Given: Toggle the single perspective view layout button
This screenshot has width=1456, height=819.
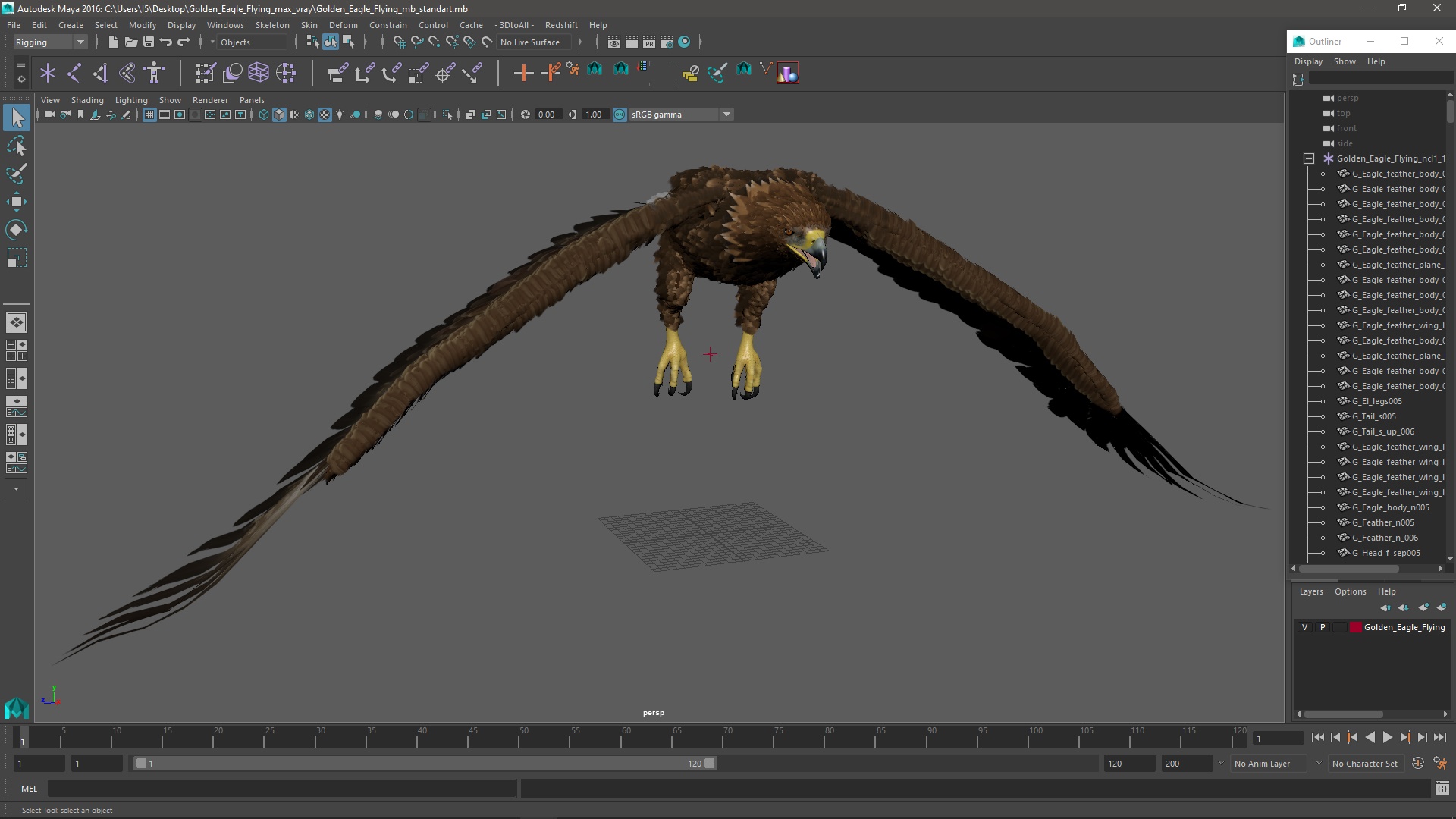Looking at the screenshot, I should (x=17, y=322).
